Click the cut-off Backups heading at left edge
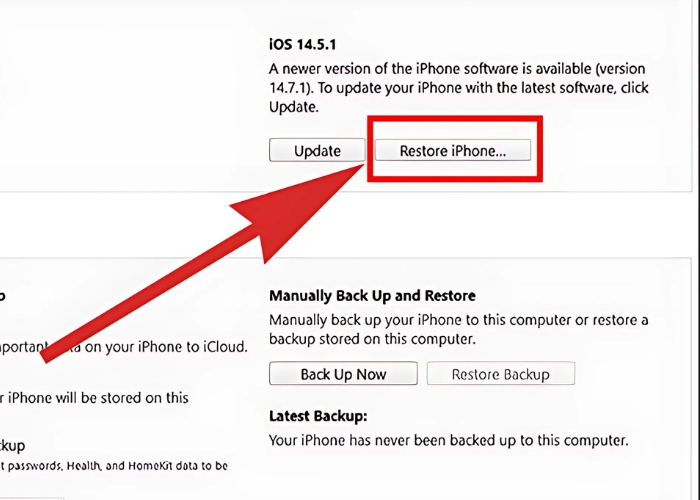Screen dimensions: 700x500 pos(3,296)
